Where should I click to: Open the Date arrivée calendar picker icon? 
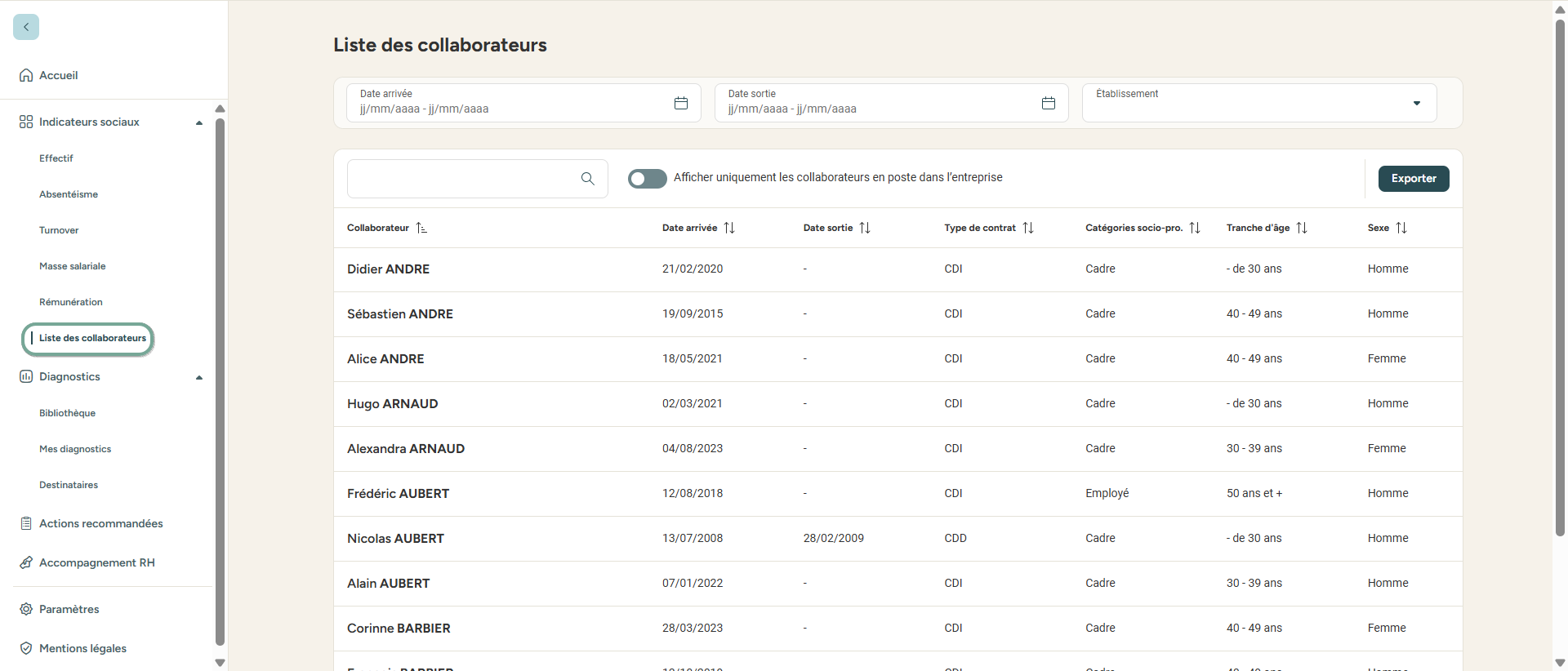click(680, 103)
